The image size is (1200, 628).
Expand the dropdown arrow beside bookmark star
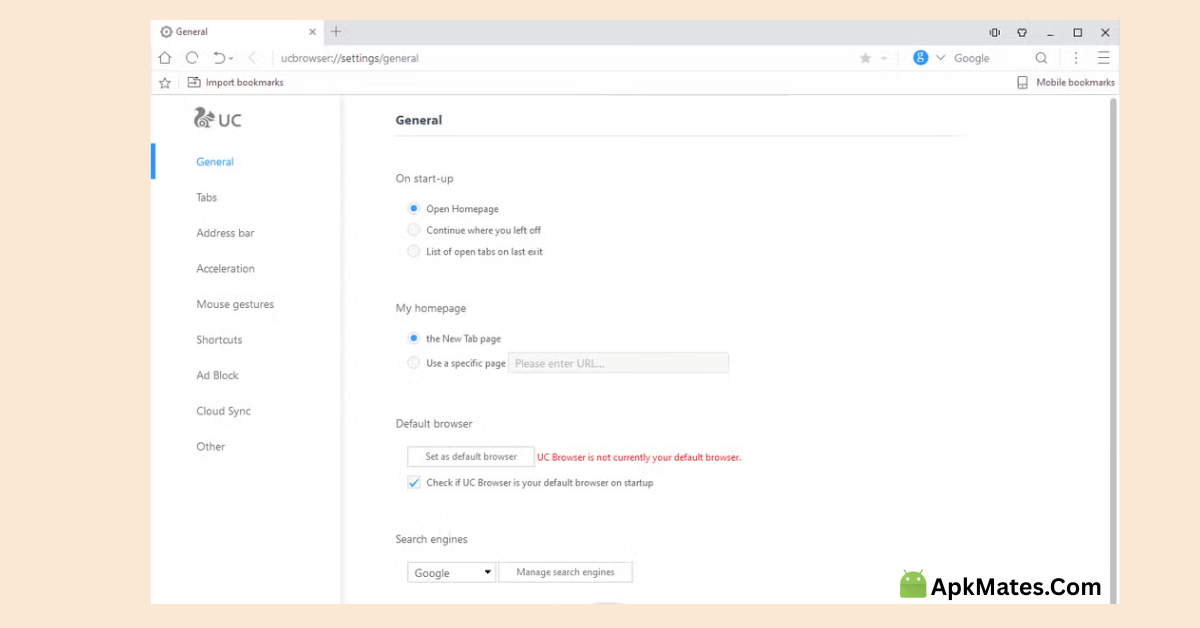pyautogui.click(x=884, y=59)
